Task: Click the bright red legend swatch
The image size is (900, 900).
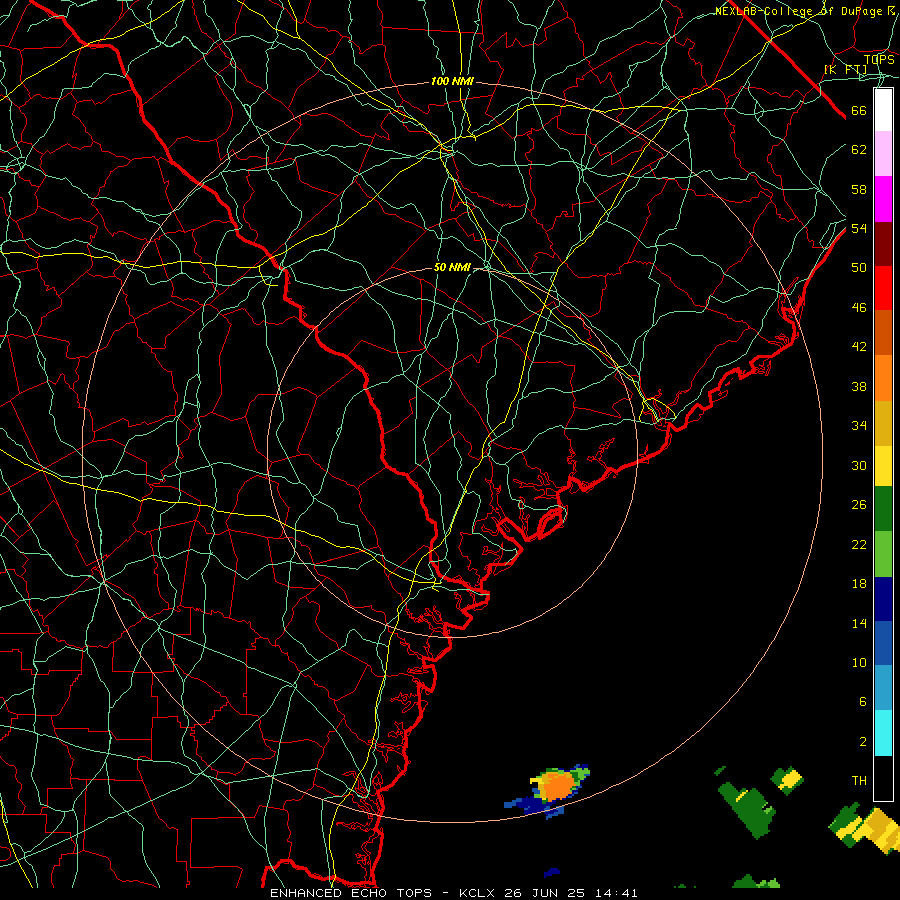Action: [x=883, y=288]
